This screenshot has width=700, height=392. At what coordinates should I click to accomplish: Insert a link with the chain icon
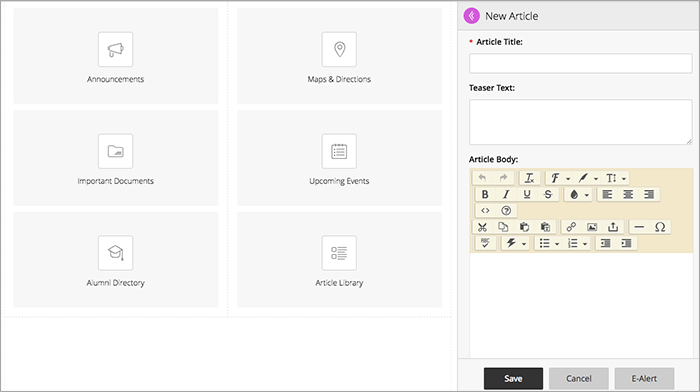[x=571, y=227]
